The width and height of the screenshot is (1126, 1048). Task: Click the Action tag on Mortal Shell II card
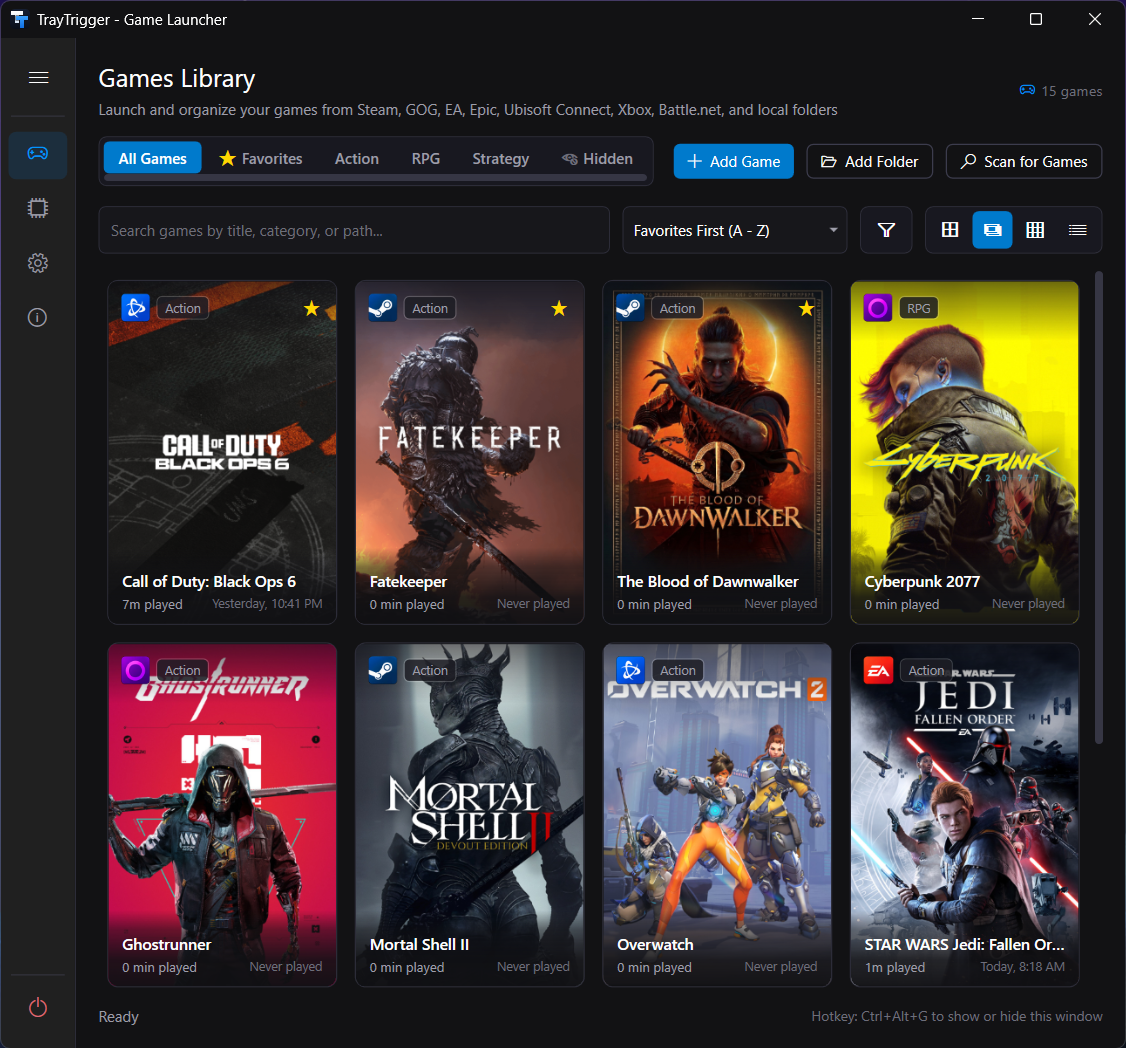point(429,670)
